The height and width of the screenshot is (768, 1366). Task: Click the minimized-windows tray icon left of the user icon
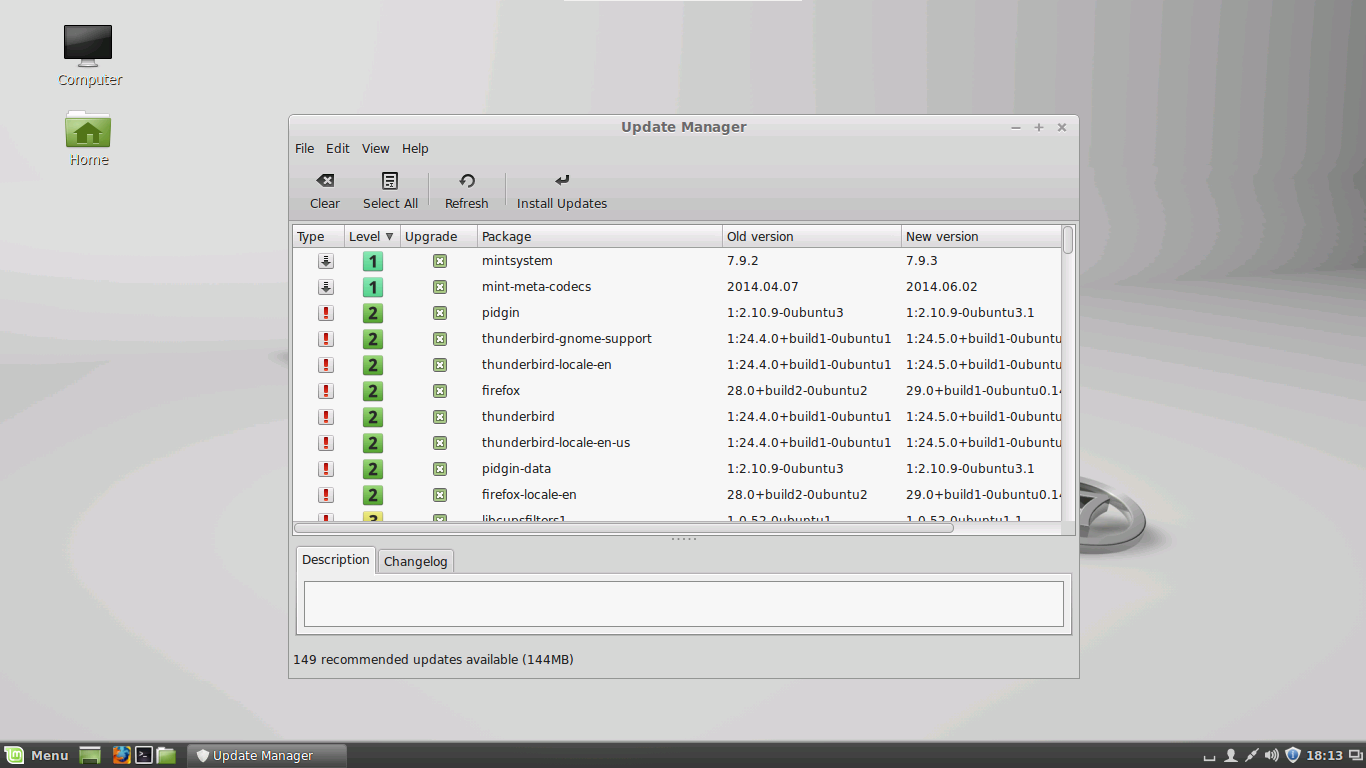pos(1210,757)
